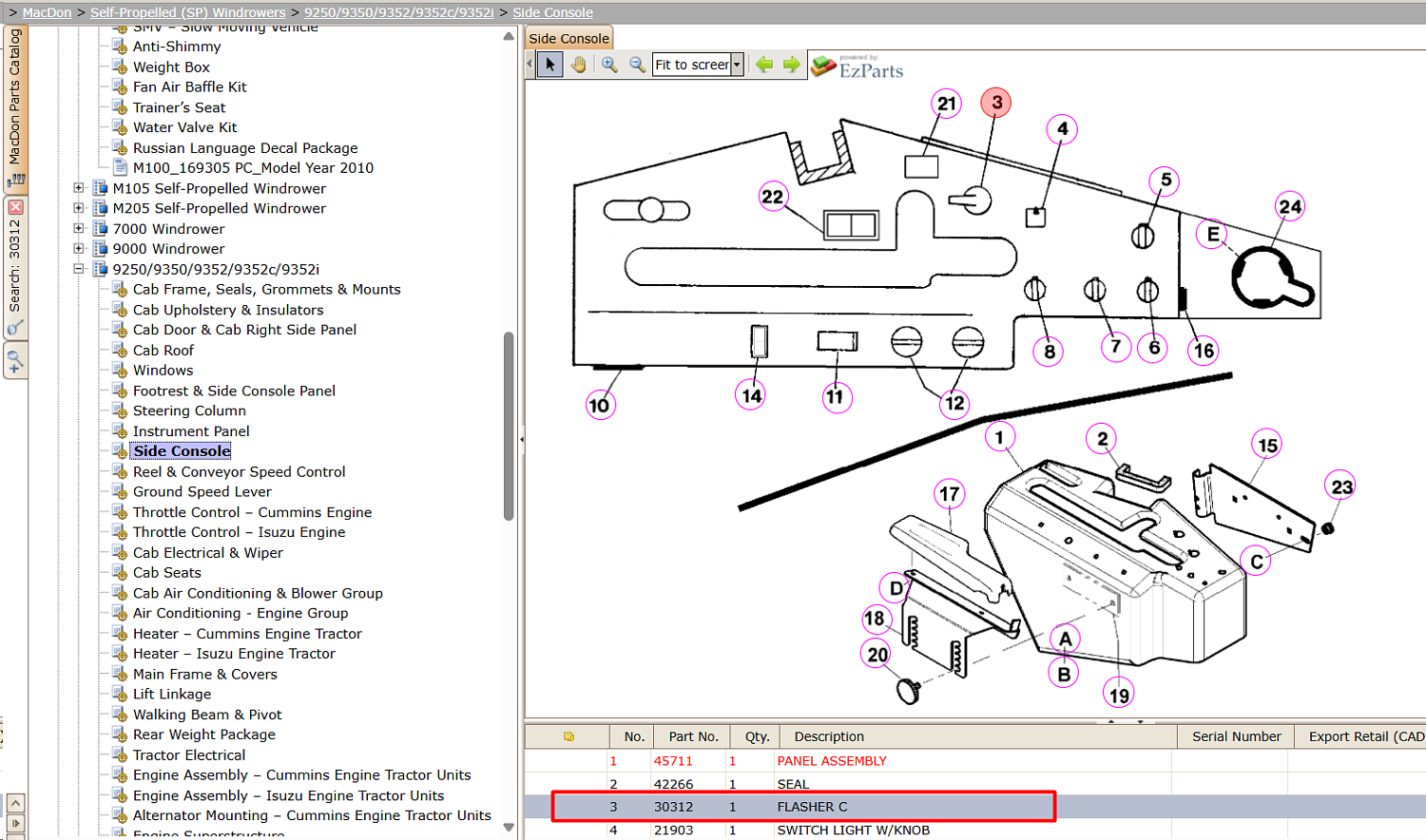Open Ground Speed Lever tree item
This screenshot has height=840, width=1426.
(x=202, y=492)
